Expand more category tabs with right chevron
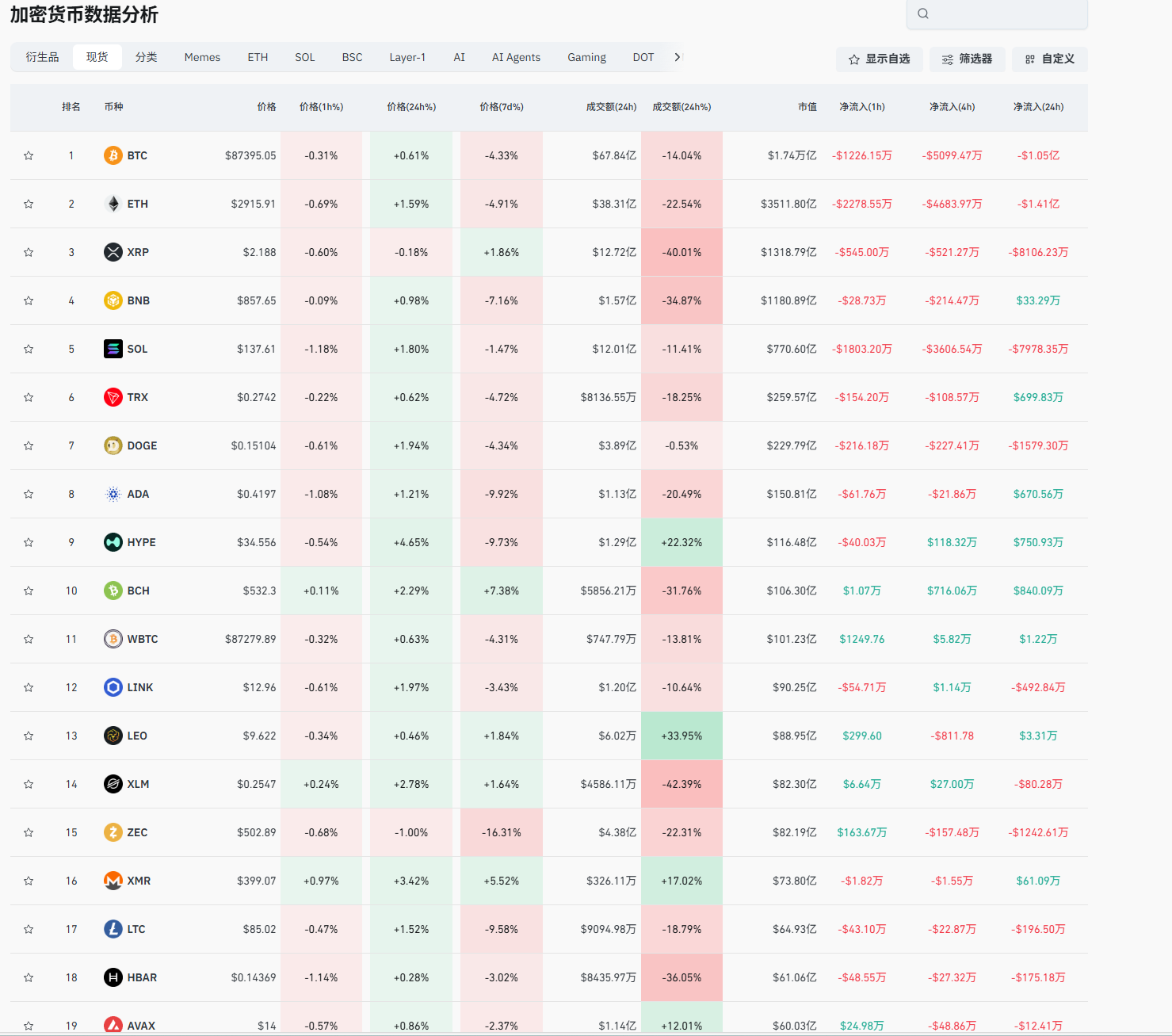Image resolution: width=1172 pixels, height=1036 pixels. tap(677, 57)
